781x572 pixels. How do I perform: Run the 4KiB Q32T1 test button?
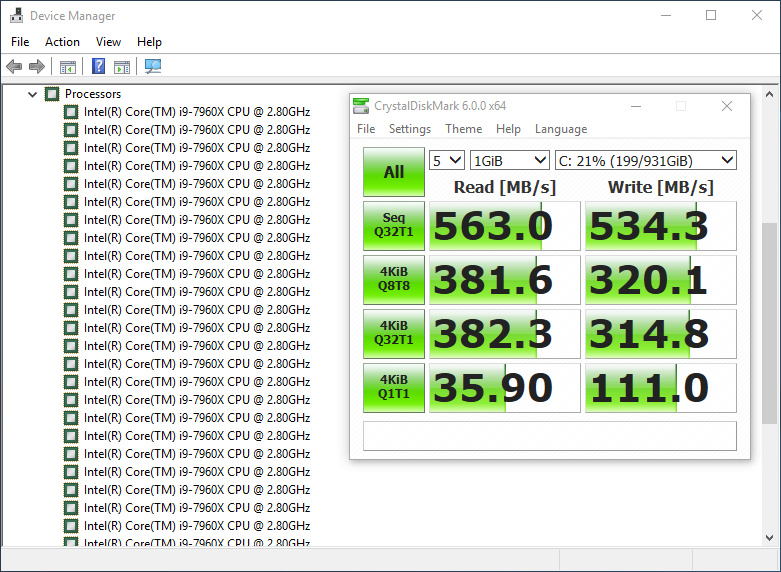click(394, 334)
